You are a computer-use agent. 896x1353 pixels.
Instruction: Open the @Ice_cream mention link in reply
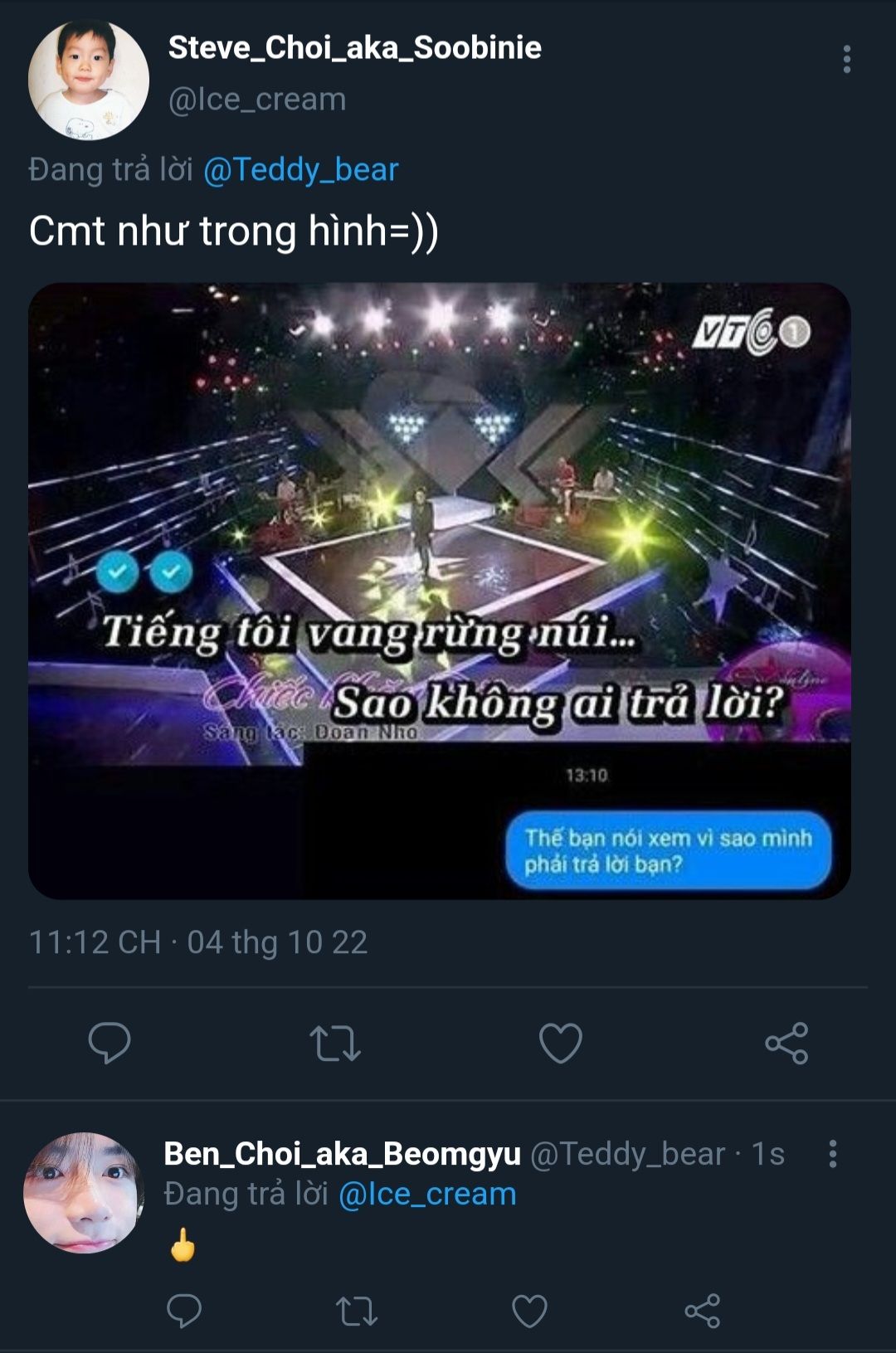pyautogui.click(x=427, y=1194)
